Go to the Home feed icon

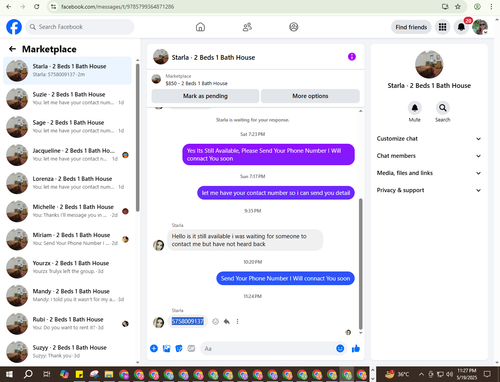(x=200, y=27)
